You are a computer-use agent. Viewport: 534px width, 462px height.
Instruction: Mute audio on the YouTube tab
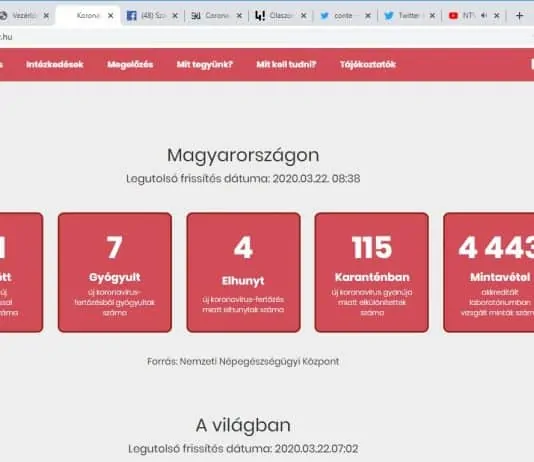coord(484,15)
